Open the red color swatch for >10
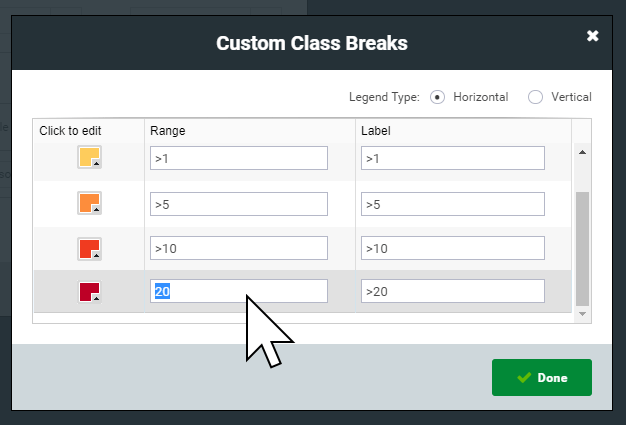Image resolution: width=626 pixels, height=425 pixels. pyautogui.click(x=89, y=249)
